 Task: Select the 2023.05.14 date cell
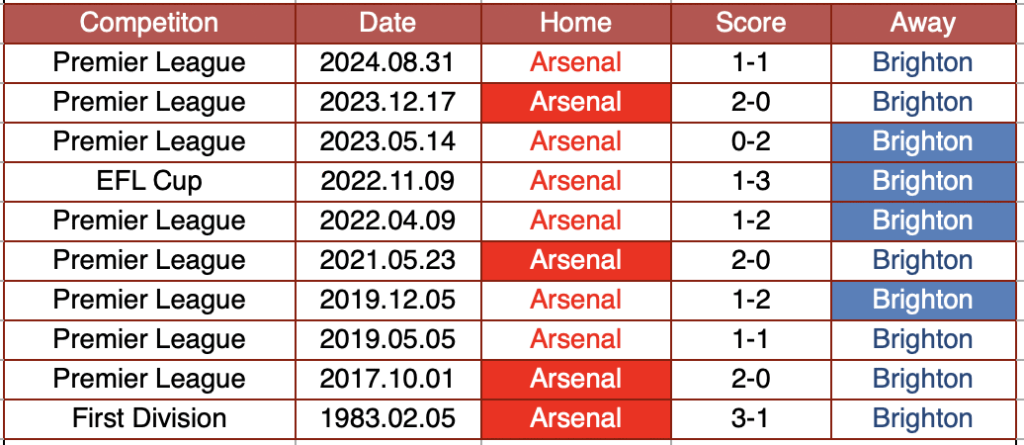point(387,141)
